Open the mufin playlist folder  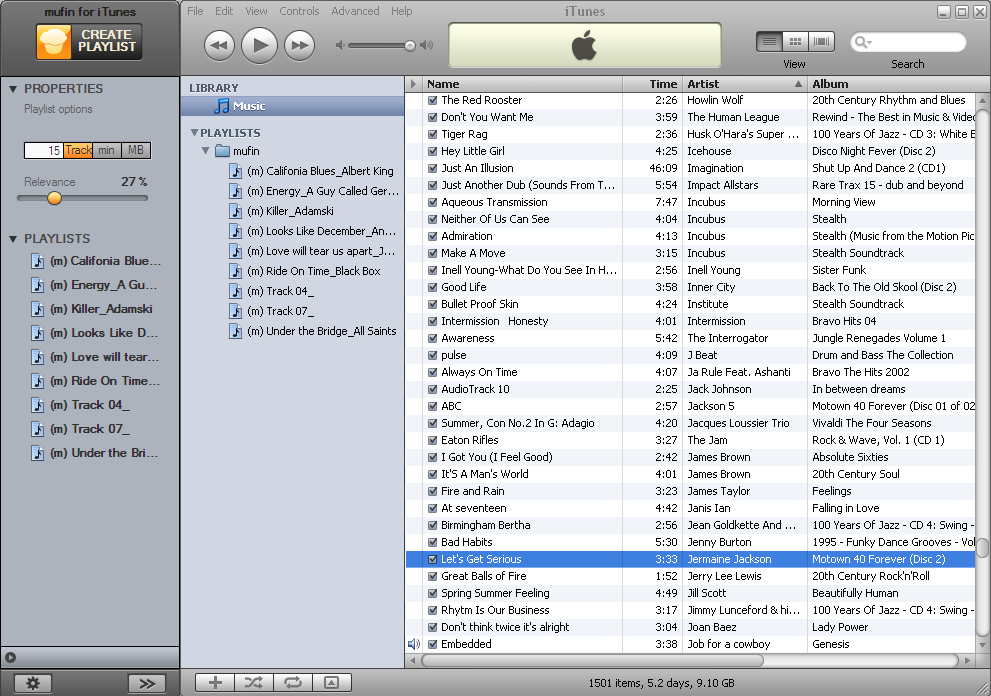(237, 151)
